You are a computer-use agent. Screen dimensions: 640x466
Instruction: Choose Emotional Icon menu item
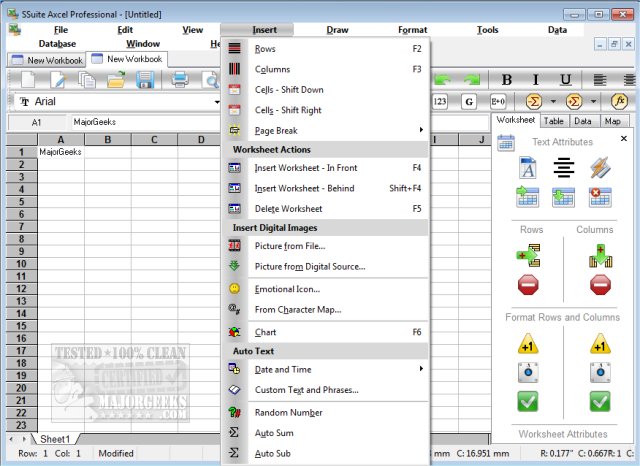[x=325, y=289]
